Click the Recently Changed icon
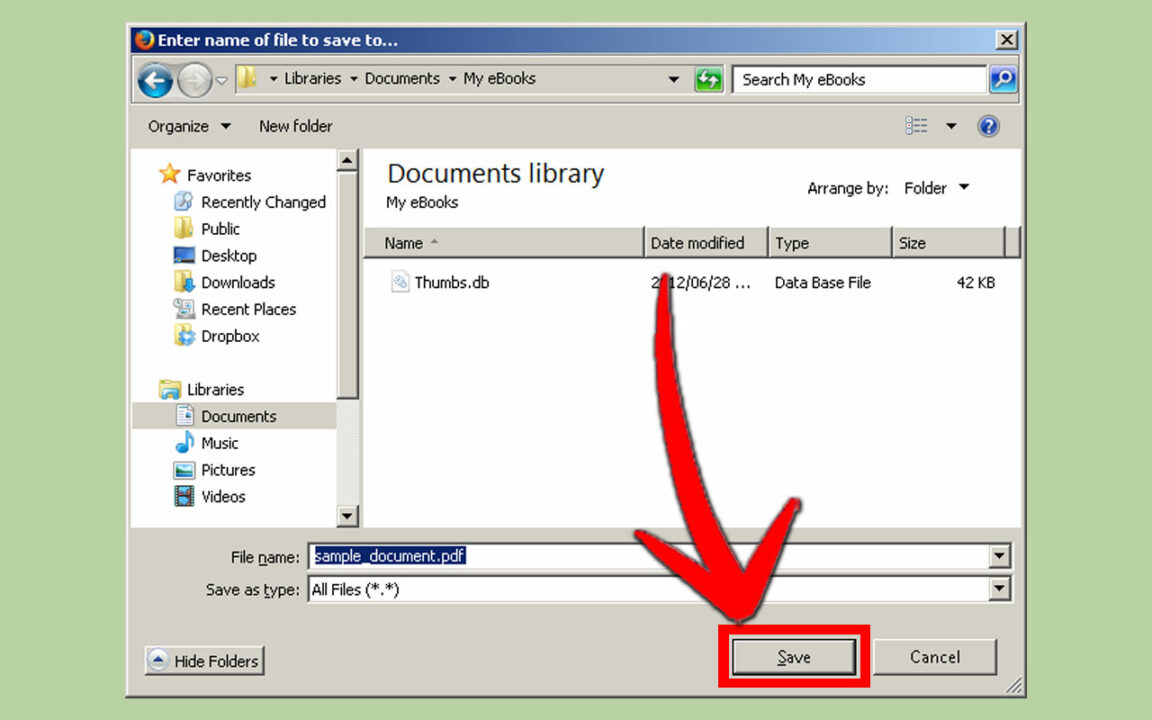Image resolution: width=1152 pixels, height=720 pixels. 184,201
